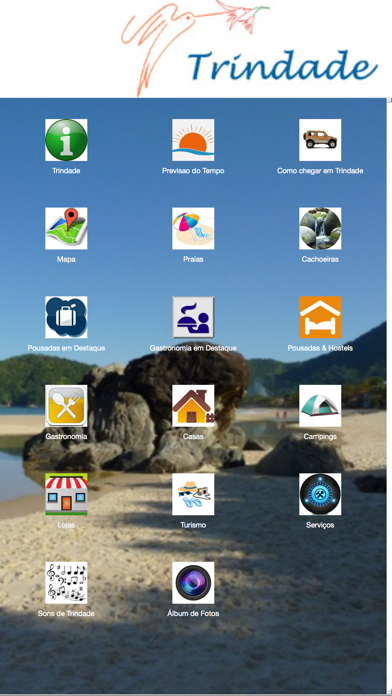Image resolution: width=392 pixels, height=696 pixels.
Task: Click the Trindade hummingbird logo header
Action: tap(250, 48)
